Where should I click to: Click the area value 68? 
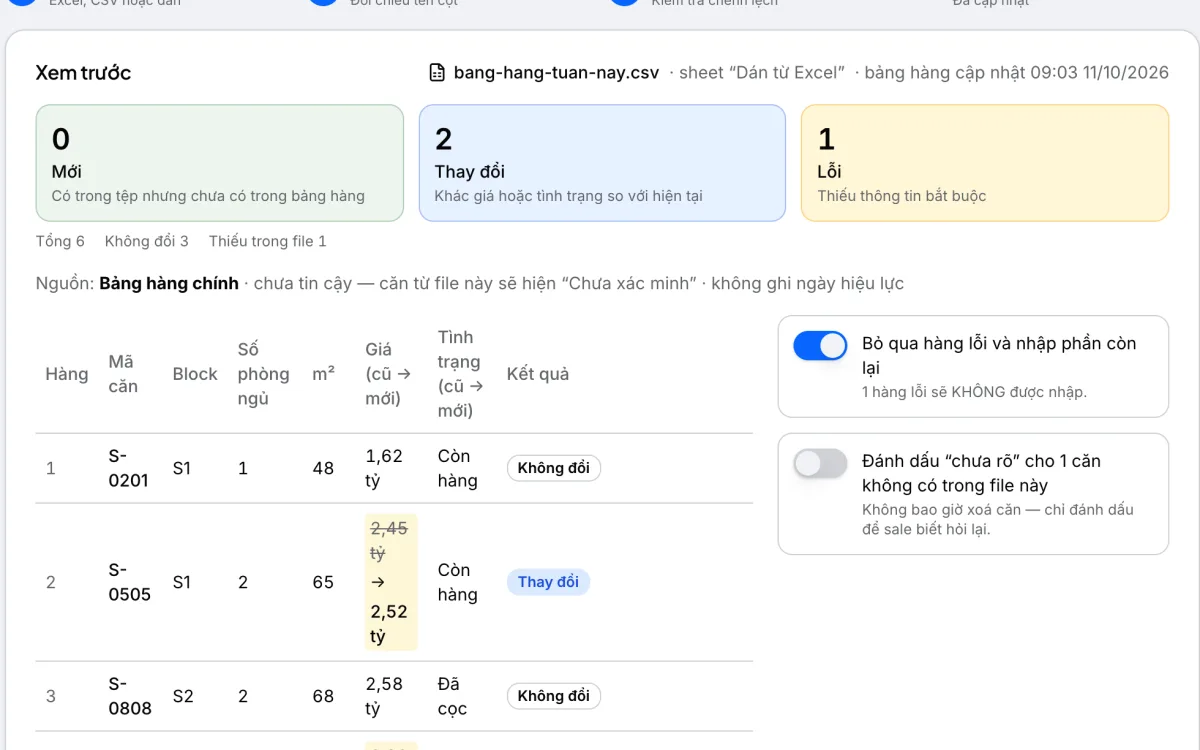[x=323, y=696]
